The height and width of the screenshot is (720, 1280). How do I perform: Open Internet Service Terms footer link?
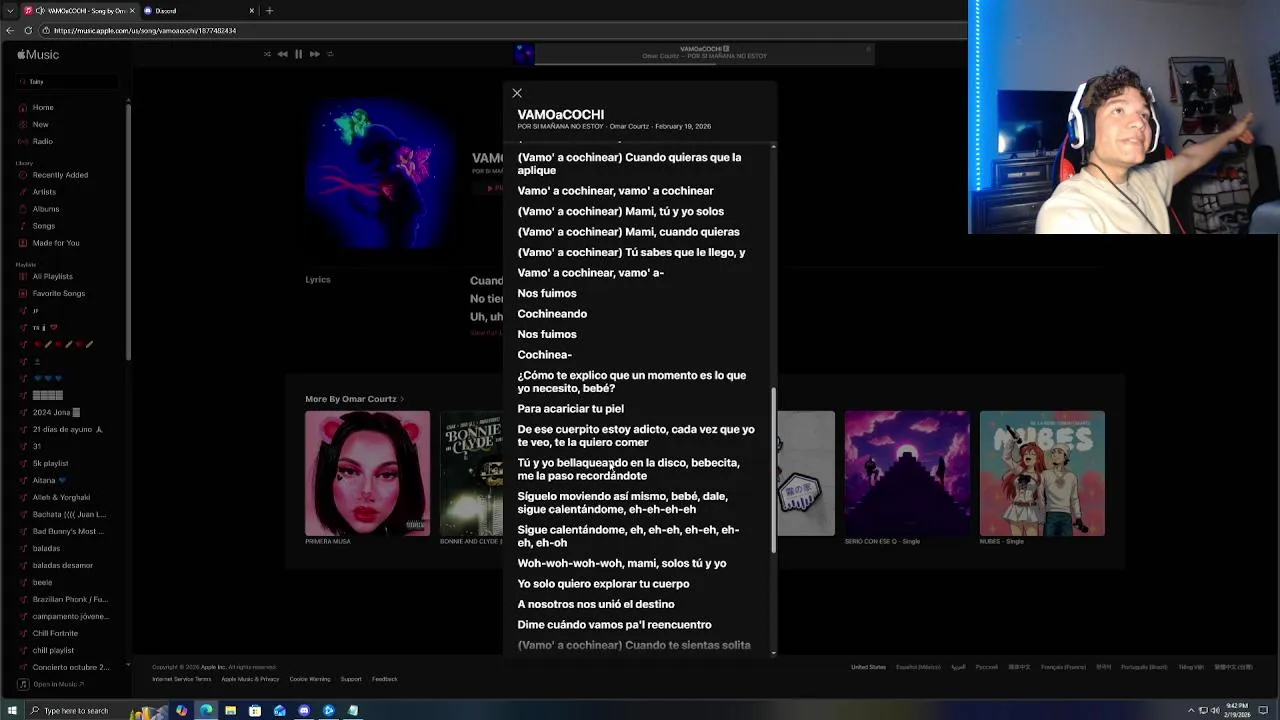pyautogui.click(x=181, y=679)
